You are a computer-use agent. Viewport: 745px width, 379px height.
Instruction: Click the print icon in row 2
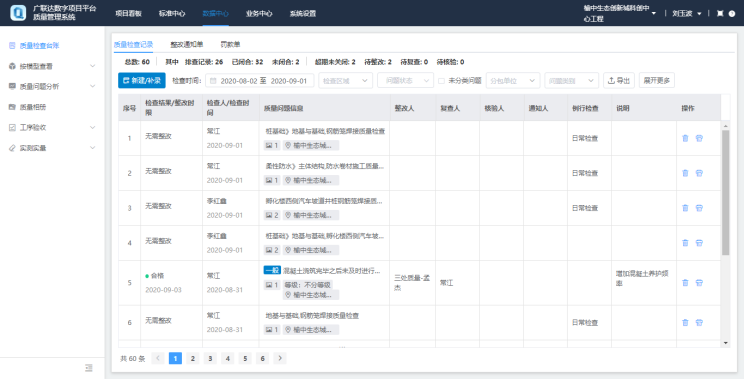click(x=699, y=173)
